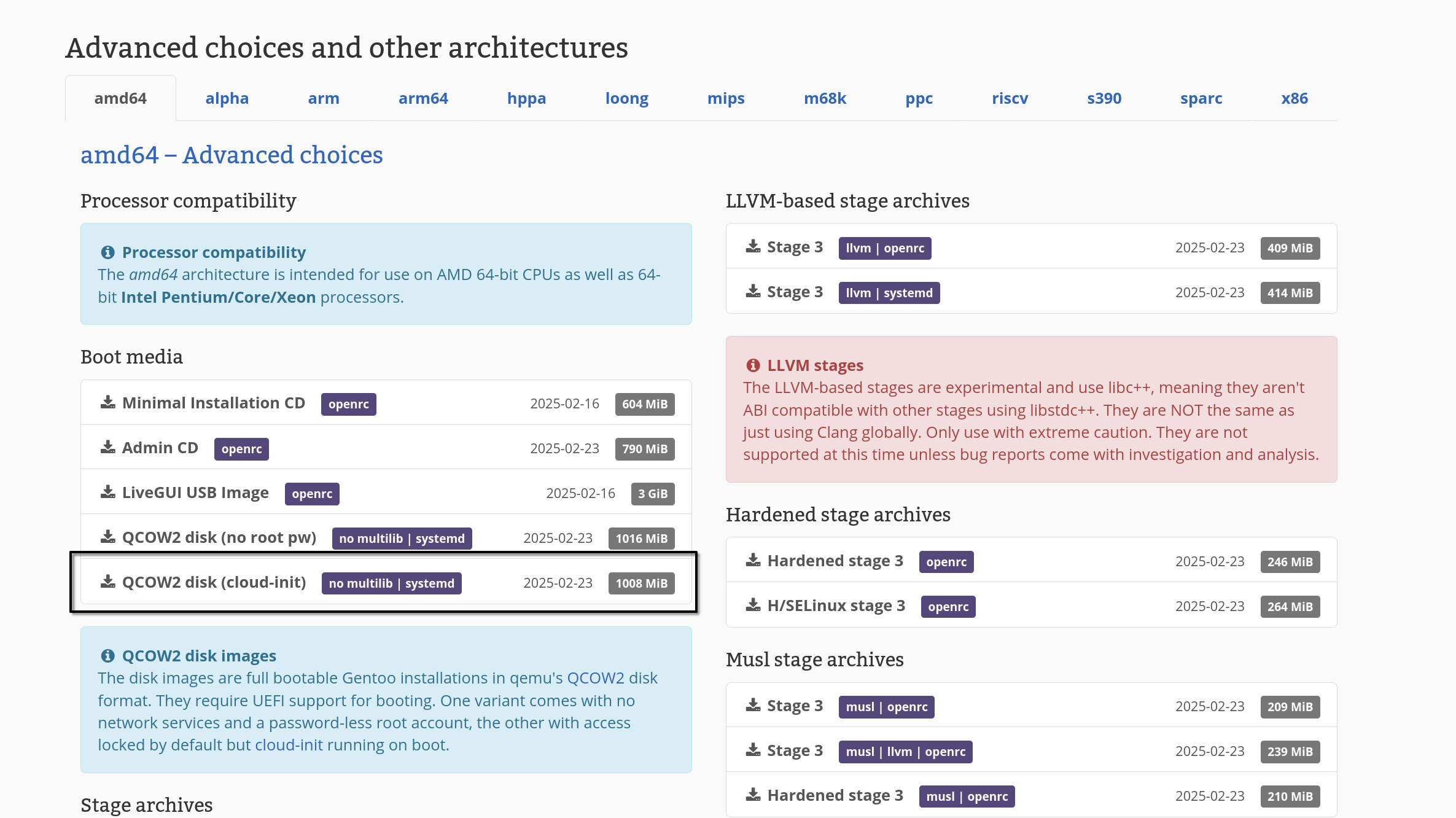
Task: Follow the cloud-init link in the note
Action: tap(289, 745)
